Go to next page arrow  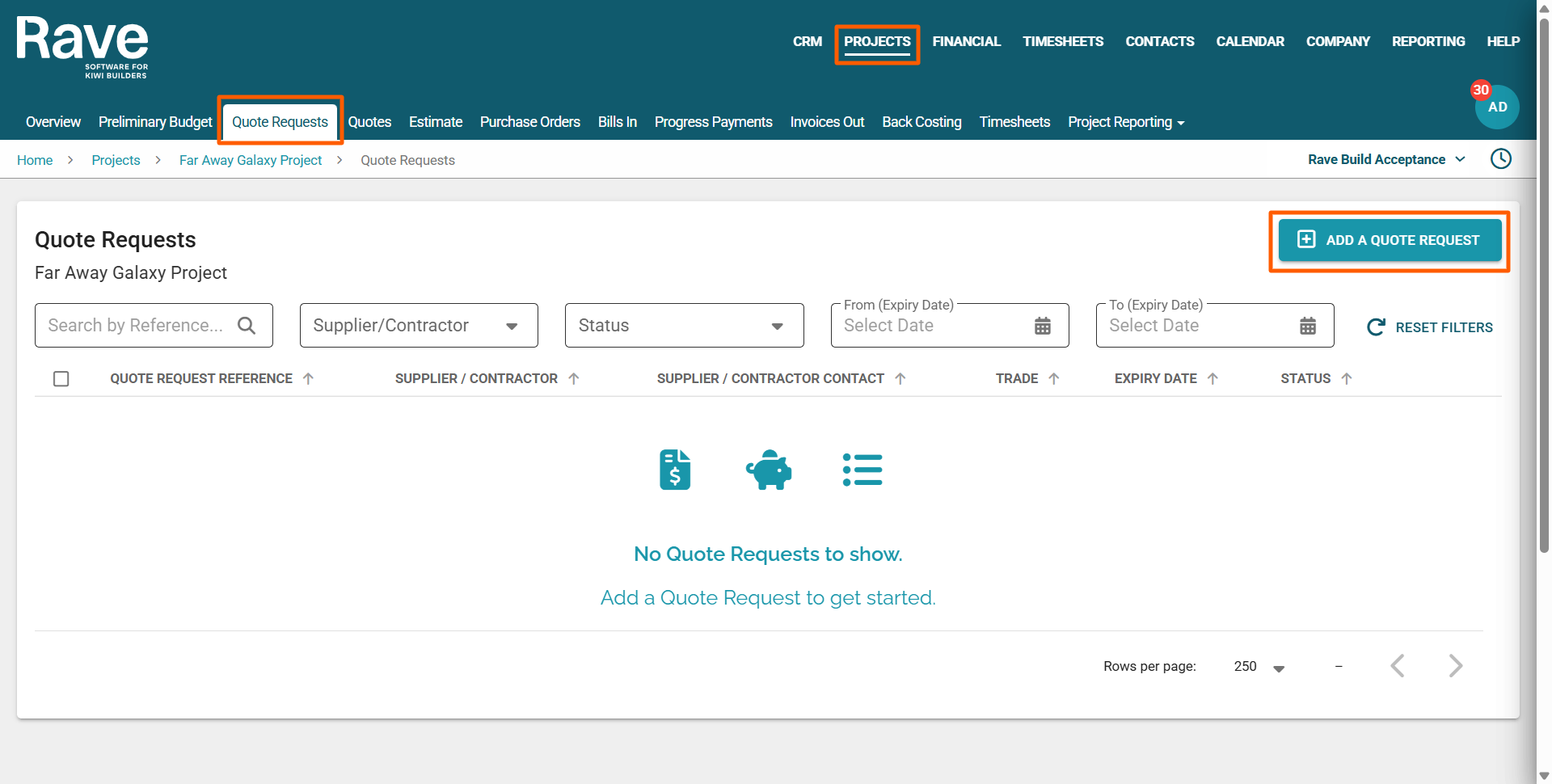click(x=1455, y=666)
